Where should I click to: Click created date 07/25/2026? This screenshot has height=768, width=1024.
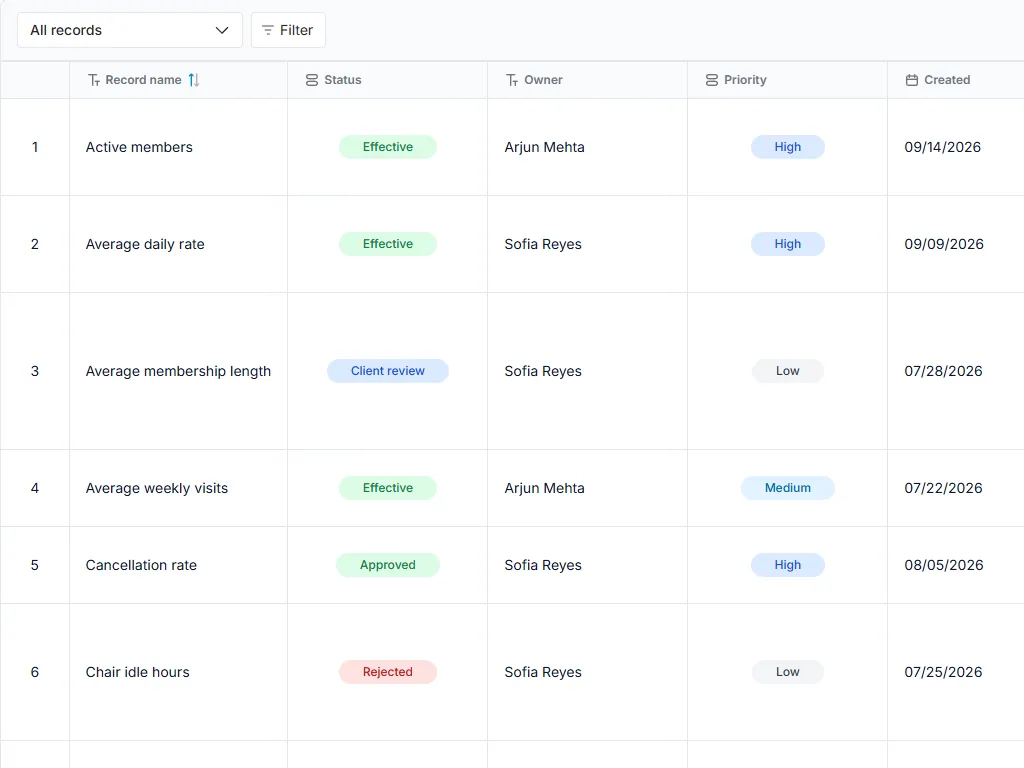tap(943, 672)
